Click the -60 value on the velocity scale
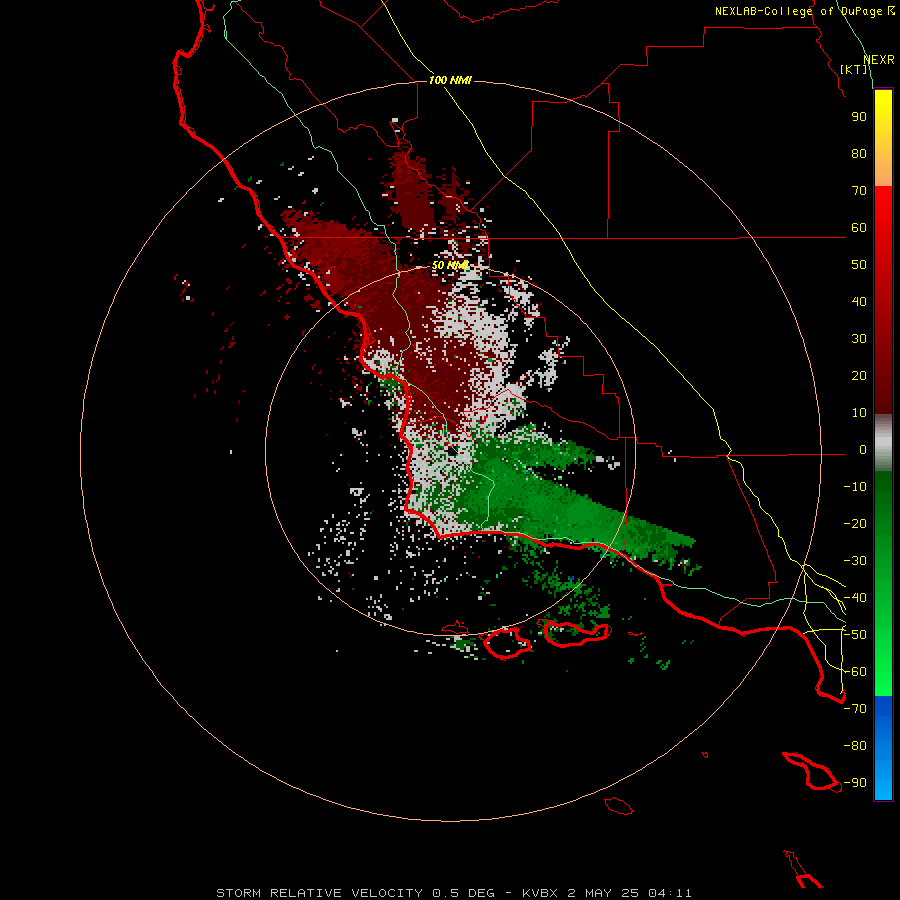Image resolution: width=900 pixels, height=900 pixels. click(x=855, y=672)
